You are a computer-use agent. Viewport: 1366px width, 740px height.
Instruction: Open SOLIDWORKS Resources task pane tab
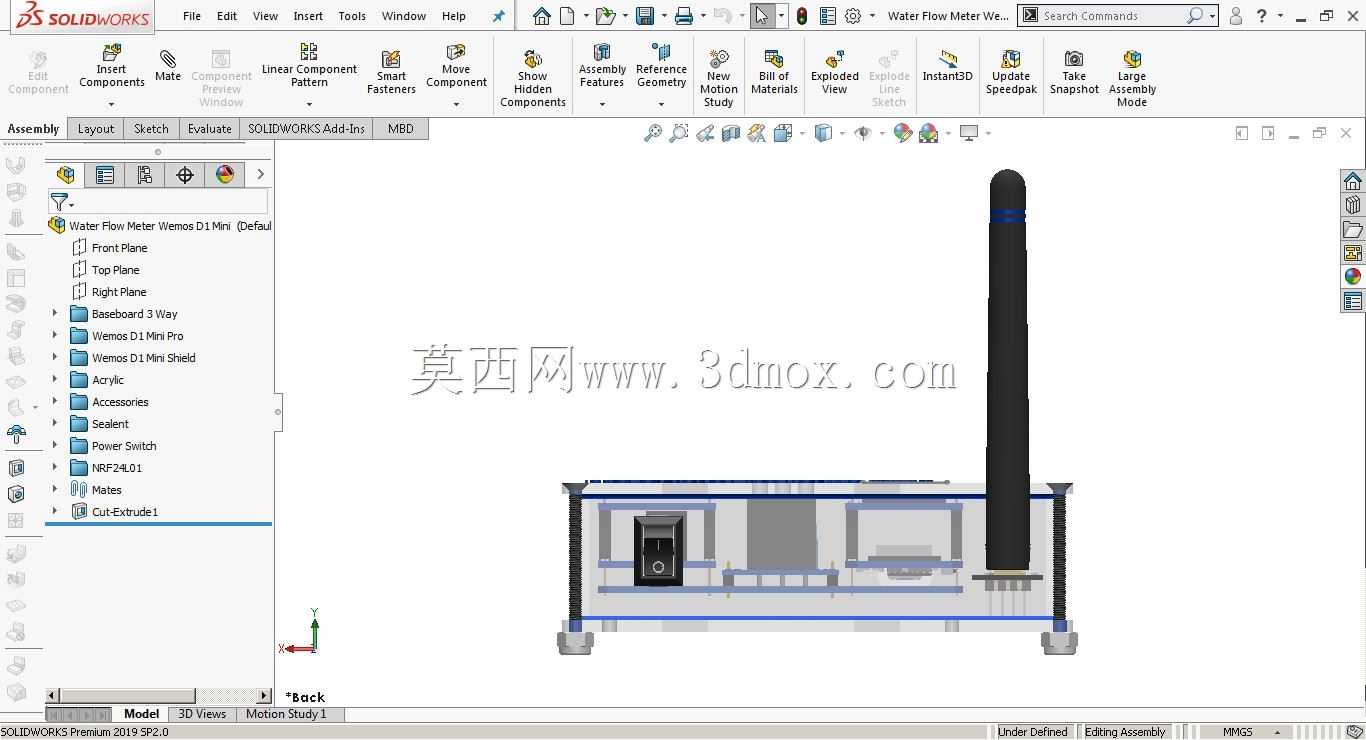1353,181
